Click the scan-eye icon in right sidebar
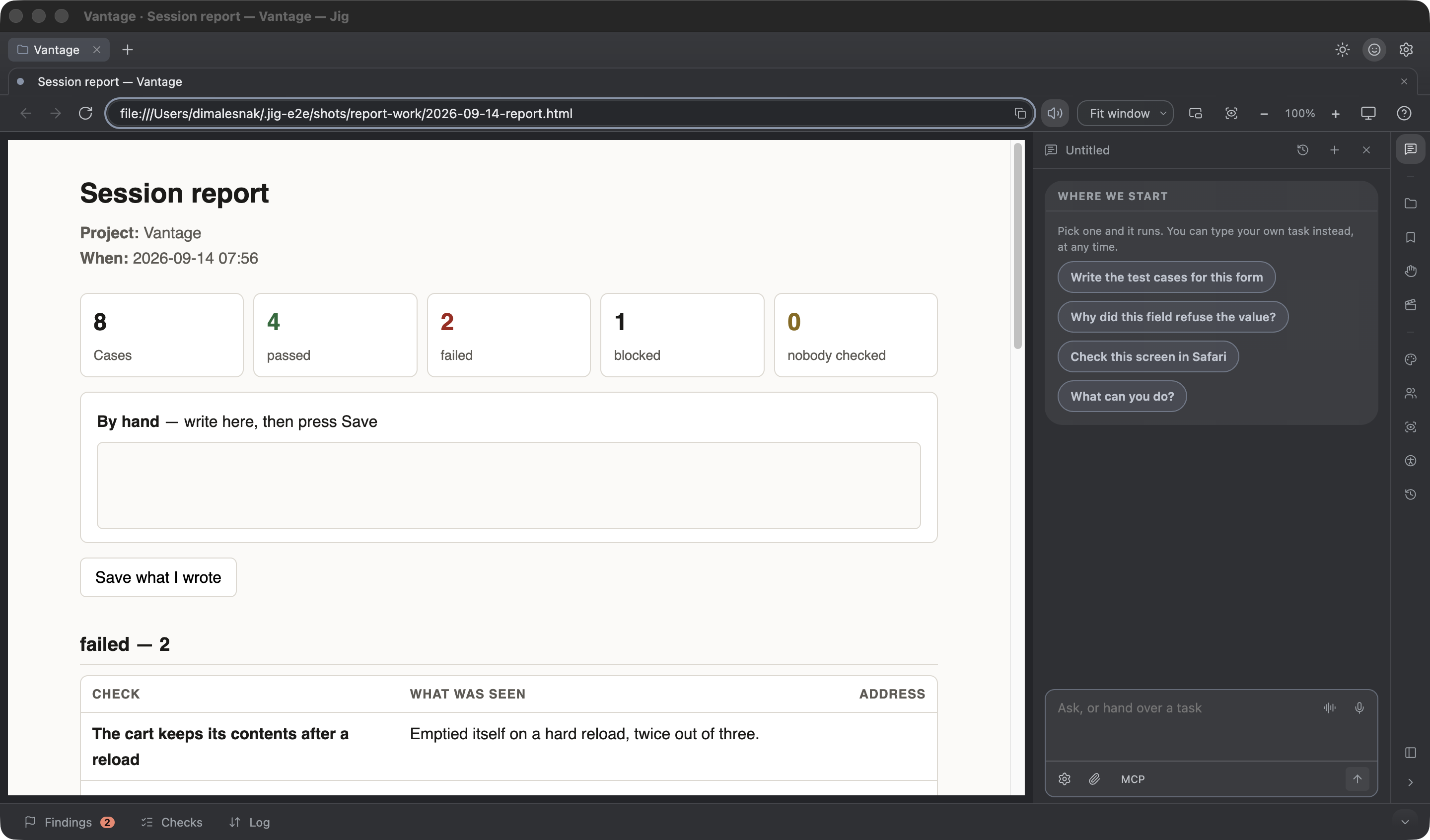 click(x=1410, y=427)
